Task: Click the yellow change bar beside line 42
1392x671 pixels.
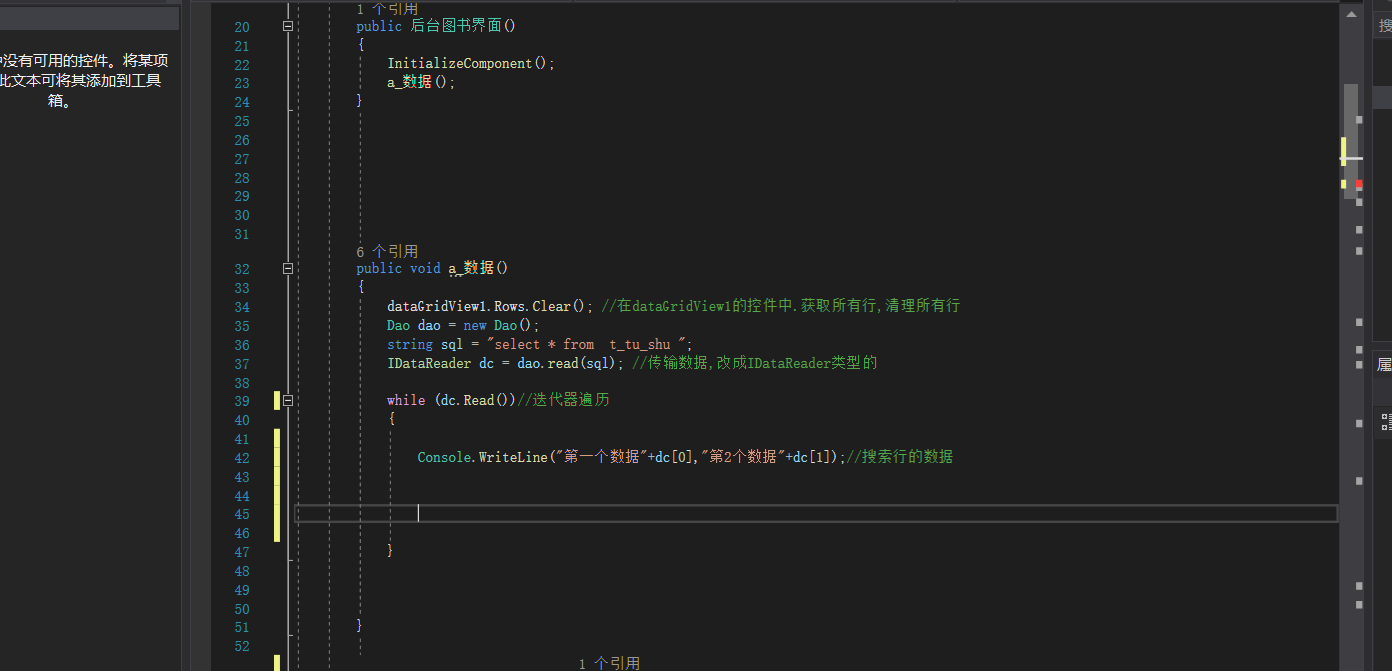Action: point(277,456)
